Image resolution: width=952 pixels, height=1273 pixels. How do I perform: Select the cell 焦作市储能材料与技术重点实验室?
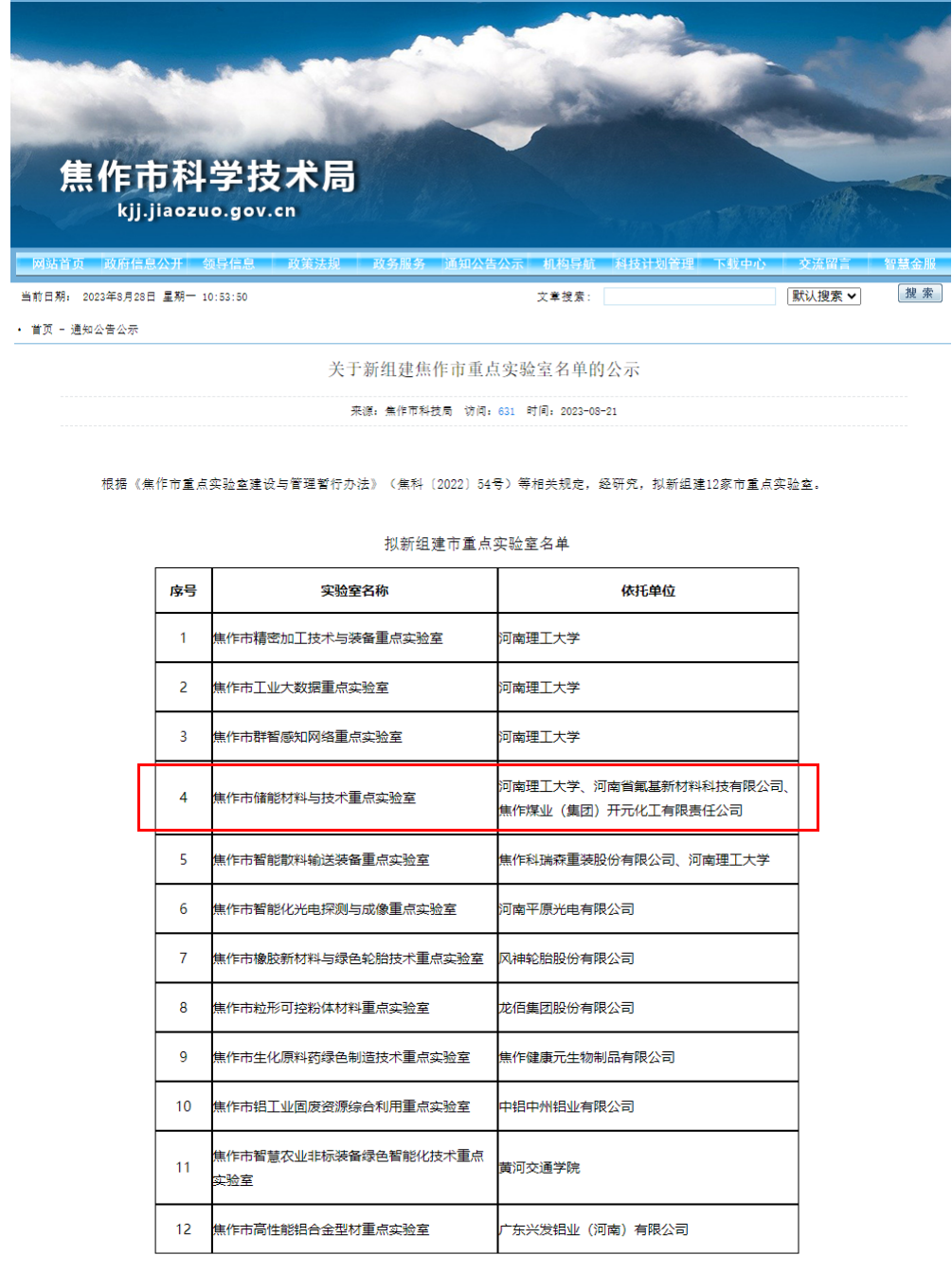(x=354, y=798)
